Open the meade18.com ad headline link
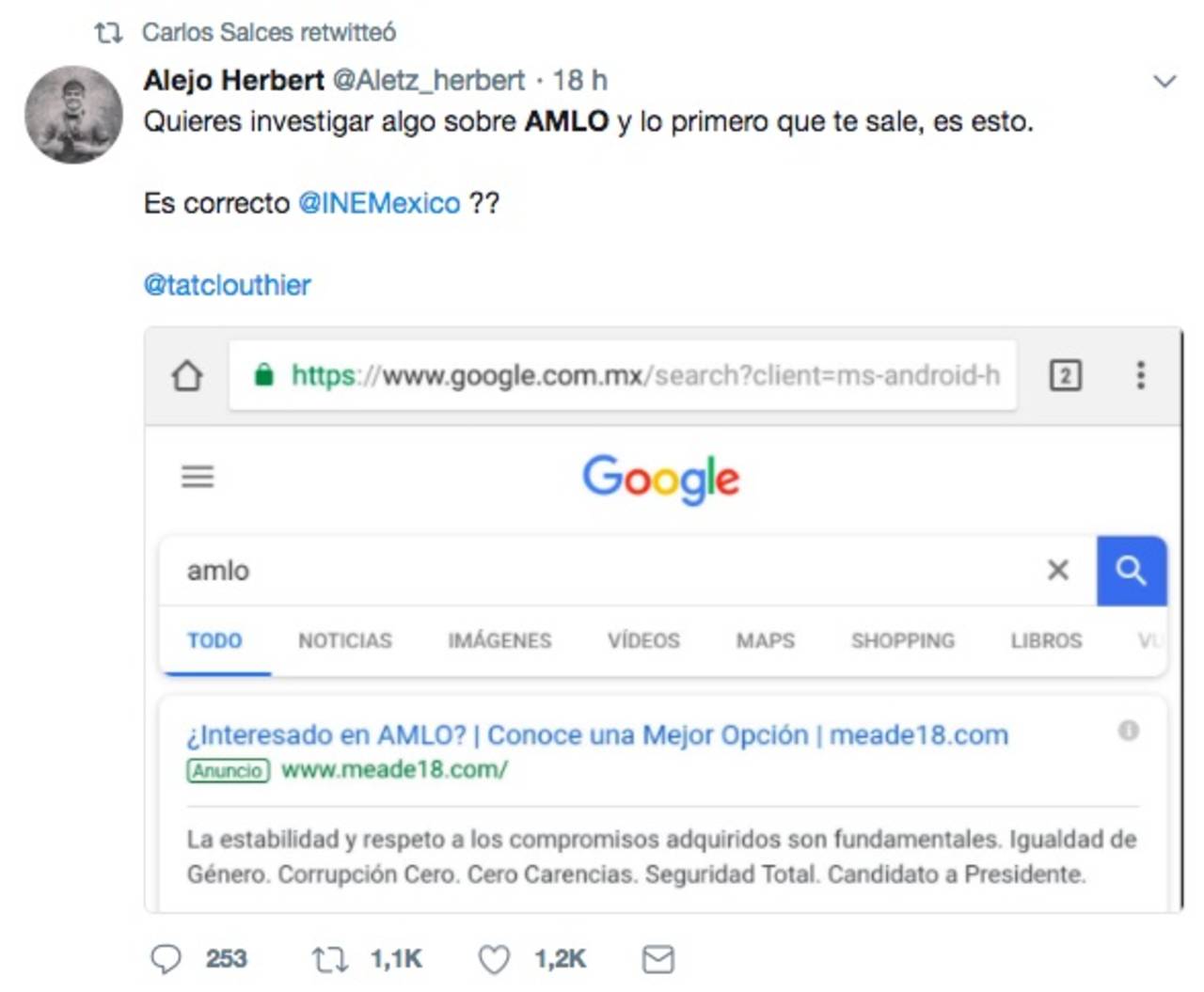Screen dimensions: 1204x992 point(597,735)
